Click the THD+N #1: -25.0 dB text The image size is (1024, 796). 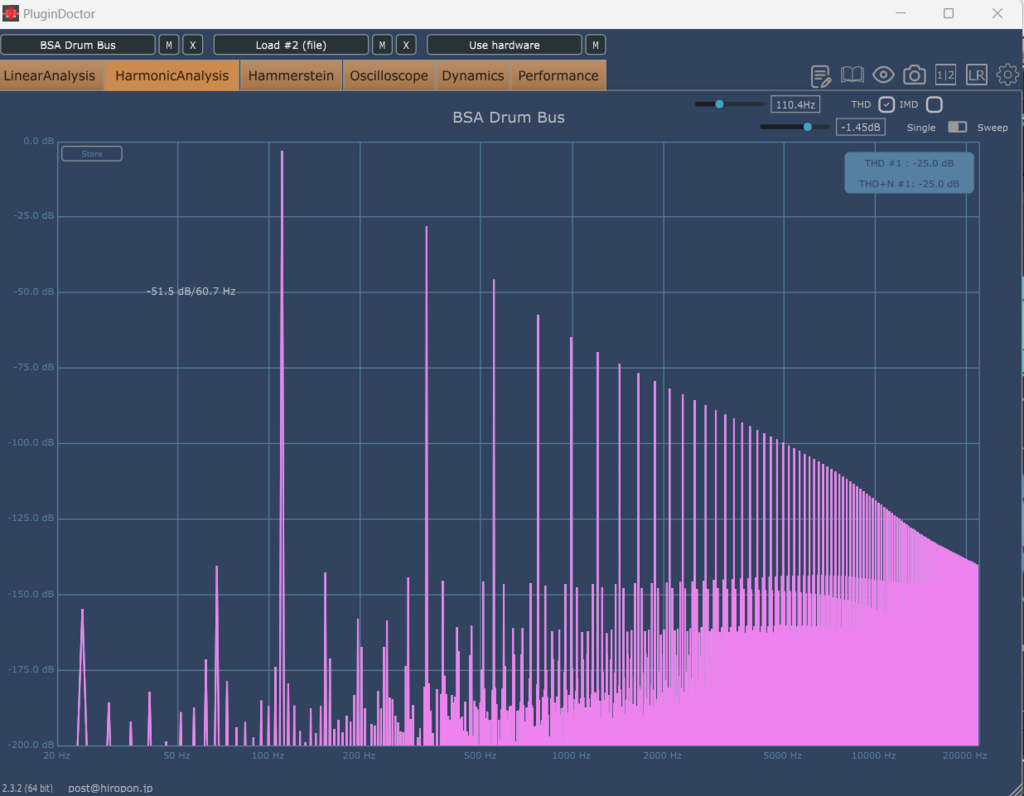pyautogui.click(x=909, y=184)
